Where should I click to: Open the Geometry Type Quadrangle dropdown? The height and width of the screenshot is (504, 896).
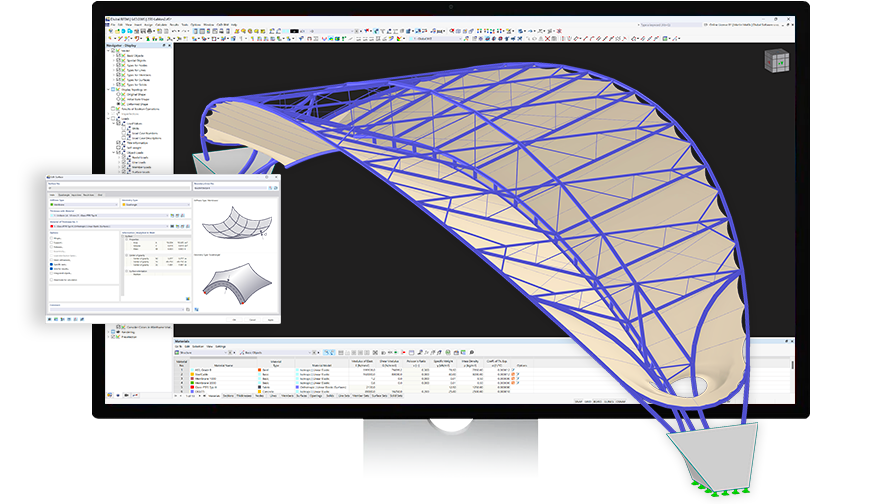point(156,205)
